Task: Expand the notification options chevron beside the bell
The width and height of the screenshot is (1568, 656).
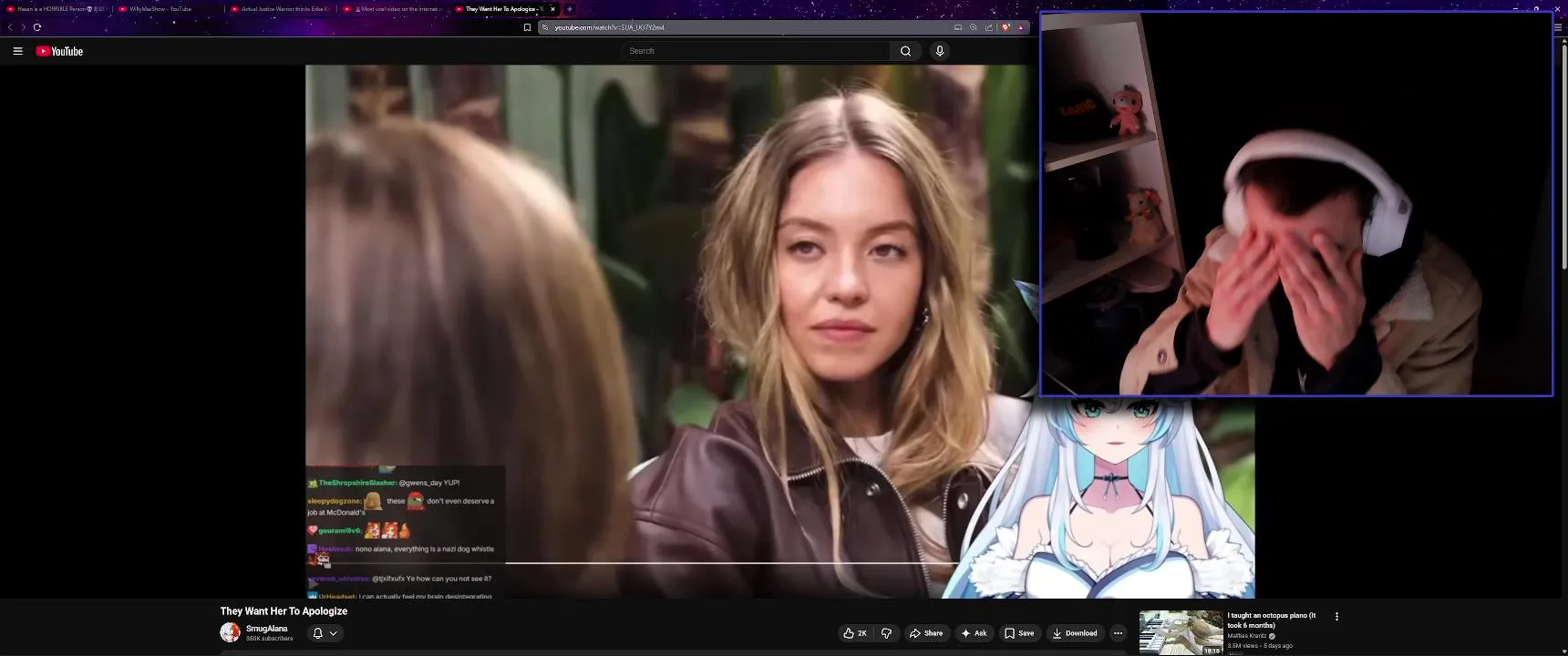Action: click(334, 633)
